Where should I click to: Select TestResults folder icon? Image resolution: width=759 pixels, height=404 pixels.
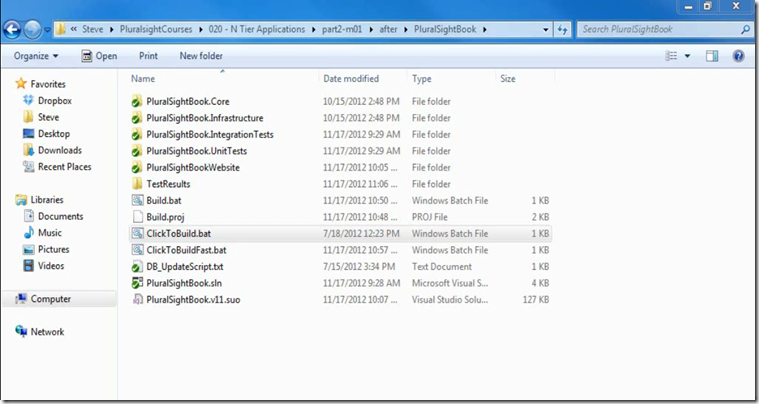click(137, 184)
